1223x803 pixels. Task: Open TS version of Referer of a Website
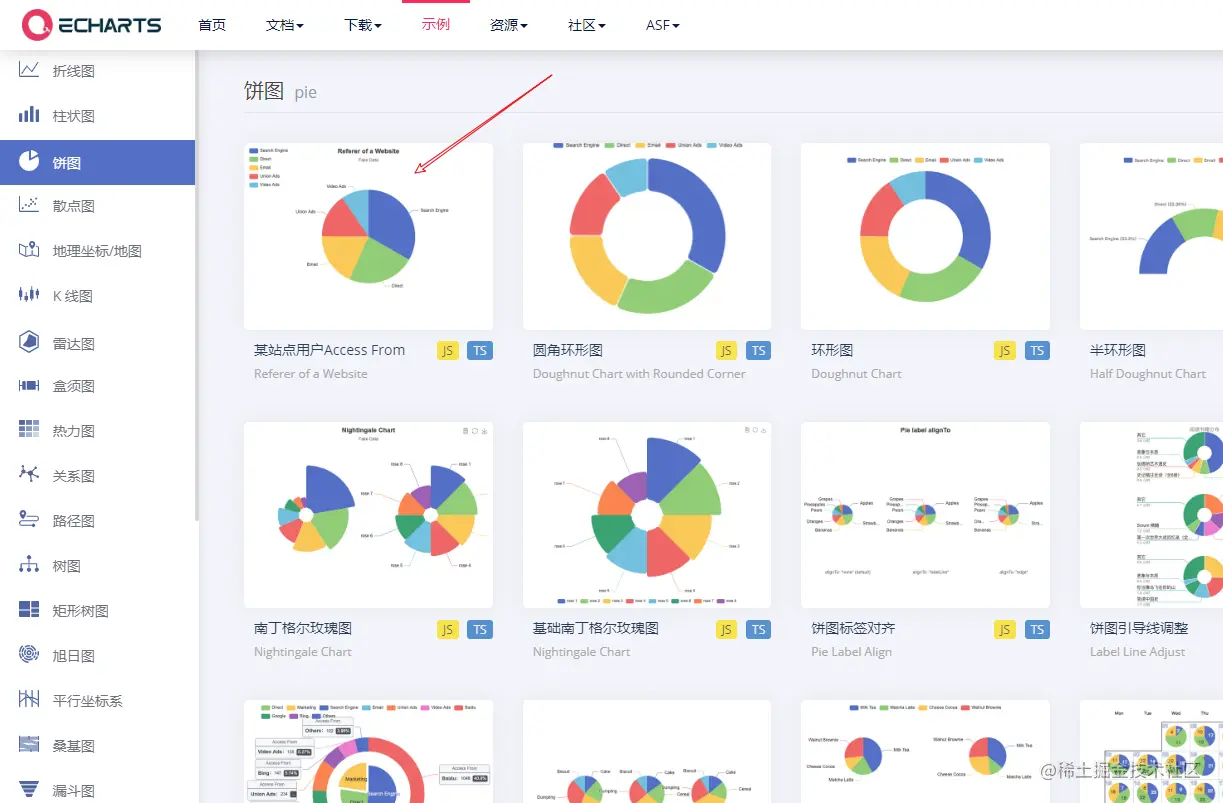click(x=480, y=350)
